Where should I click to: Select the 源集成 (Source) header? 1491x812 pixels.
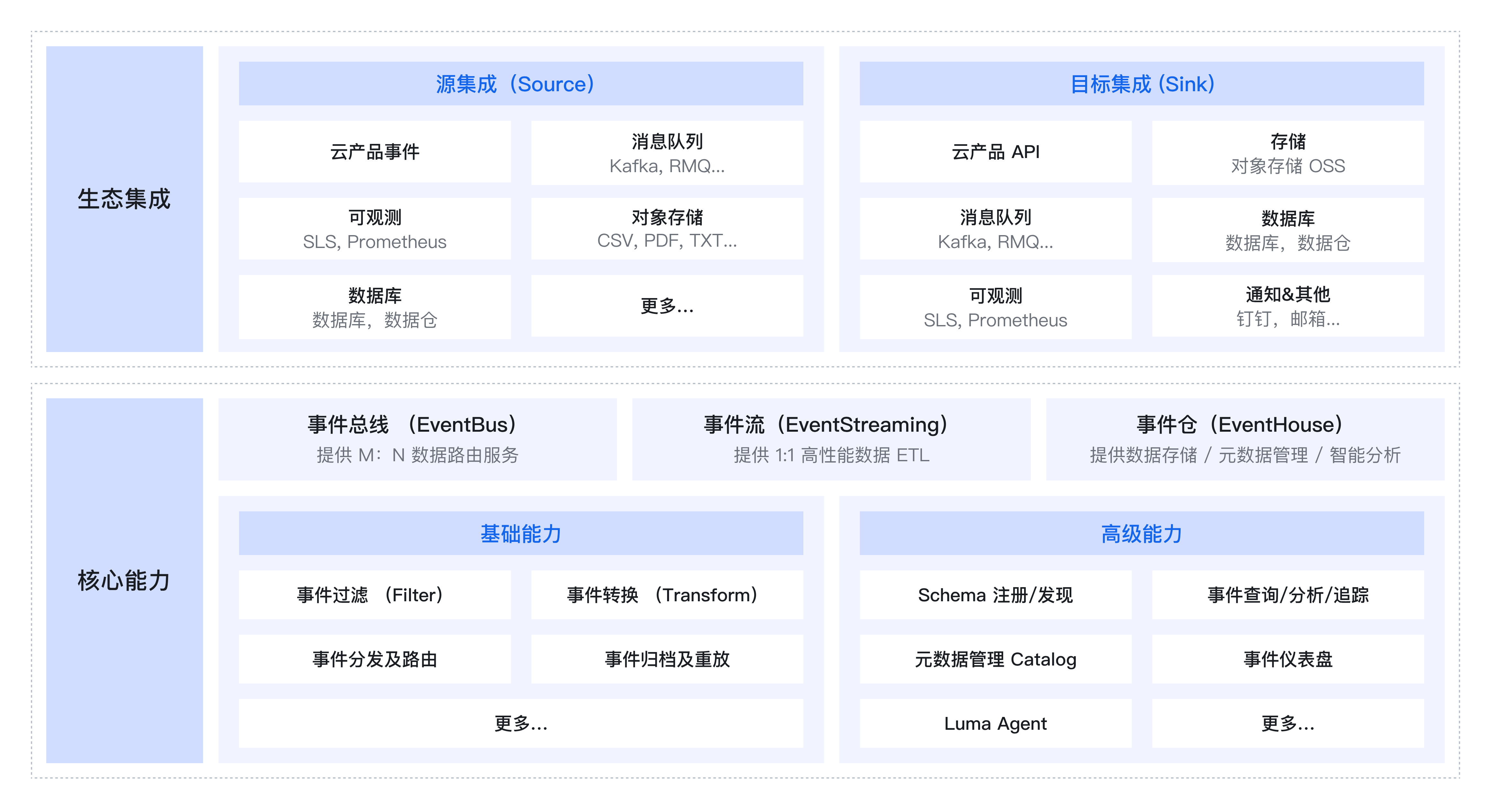[x=521, y=83]
